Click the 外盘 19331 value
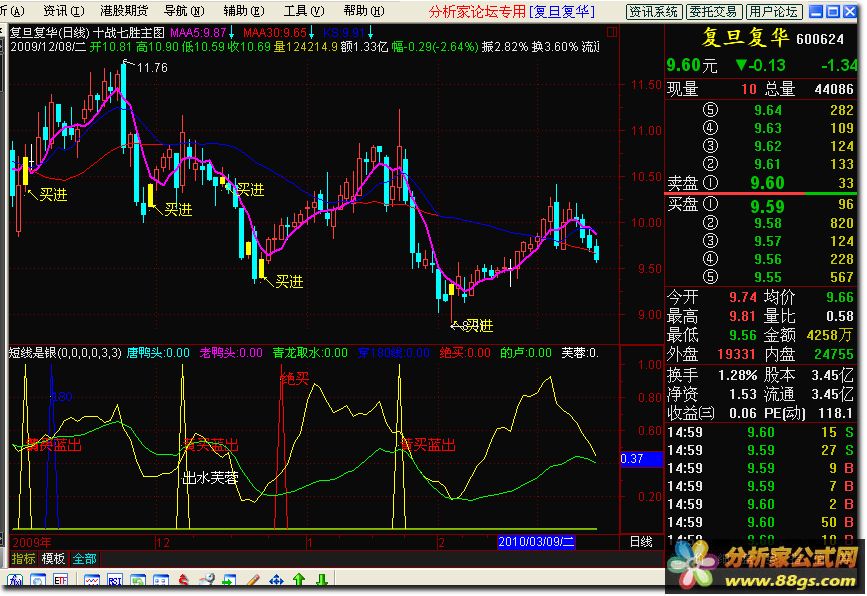The width and height of the screenshot is (867, 596). 736,354
